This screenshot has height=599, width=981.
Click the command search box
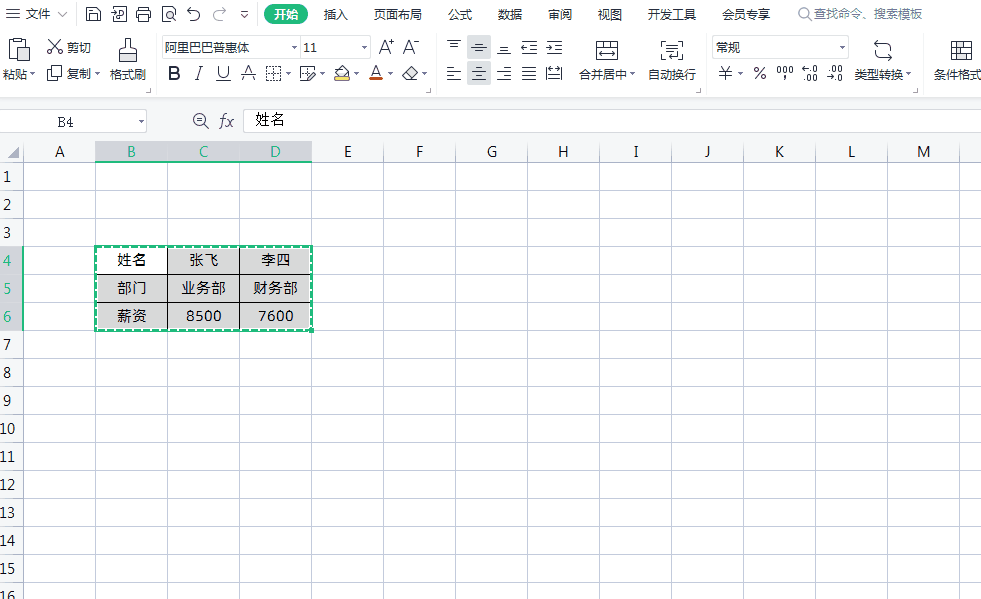[x=860, y=14]
